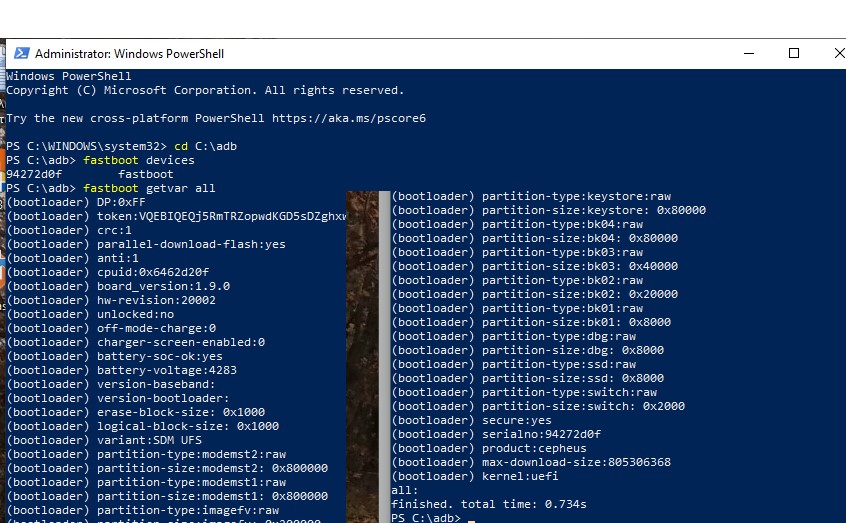Click the 'Copyright (C) Microsoft Corporation' line
The width and height of the screenshot is (846, 523).
pyautogui.click(x=205, y=91)
